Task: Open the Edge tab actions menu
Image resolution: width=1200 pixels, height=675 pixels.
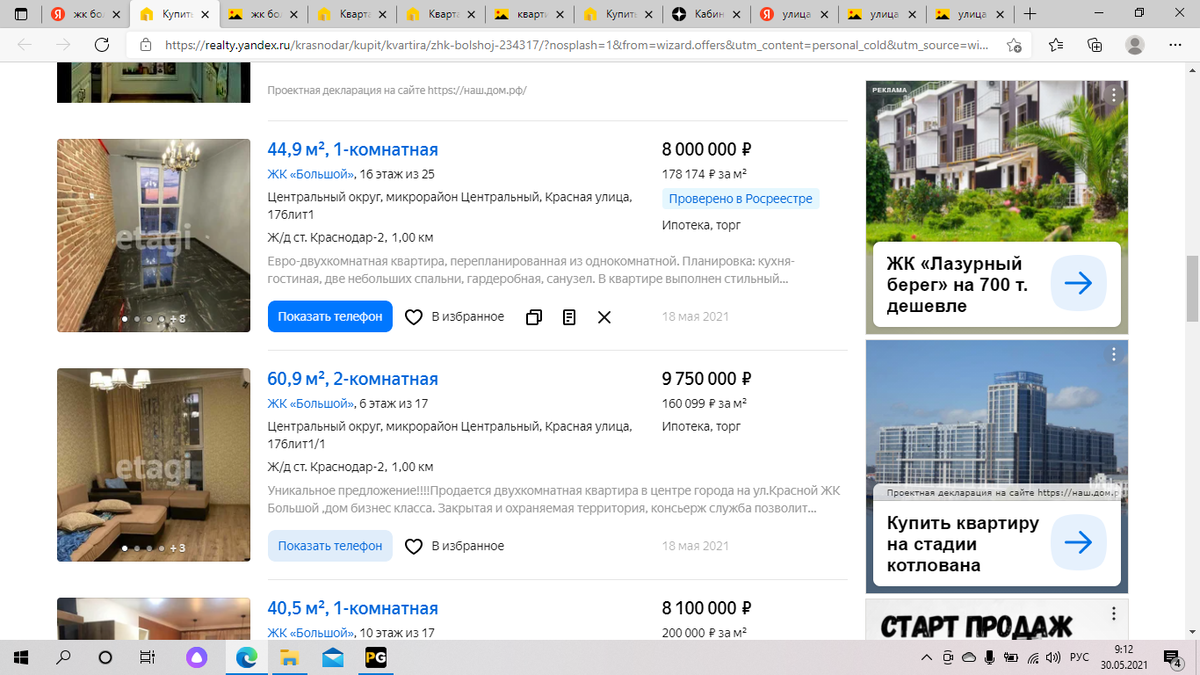Action: pos(21,14)
